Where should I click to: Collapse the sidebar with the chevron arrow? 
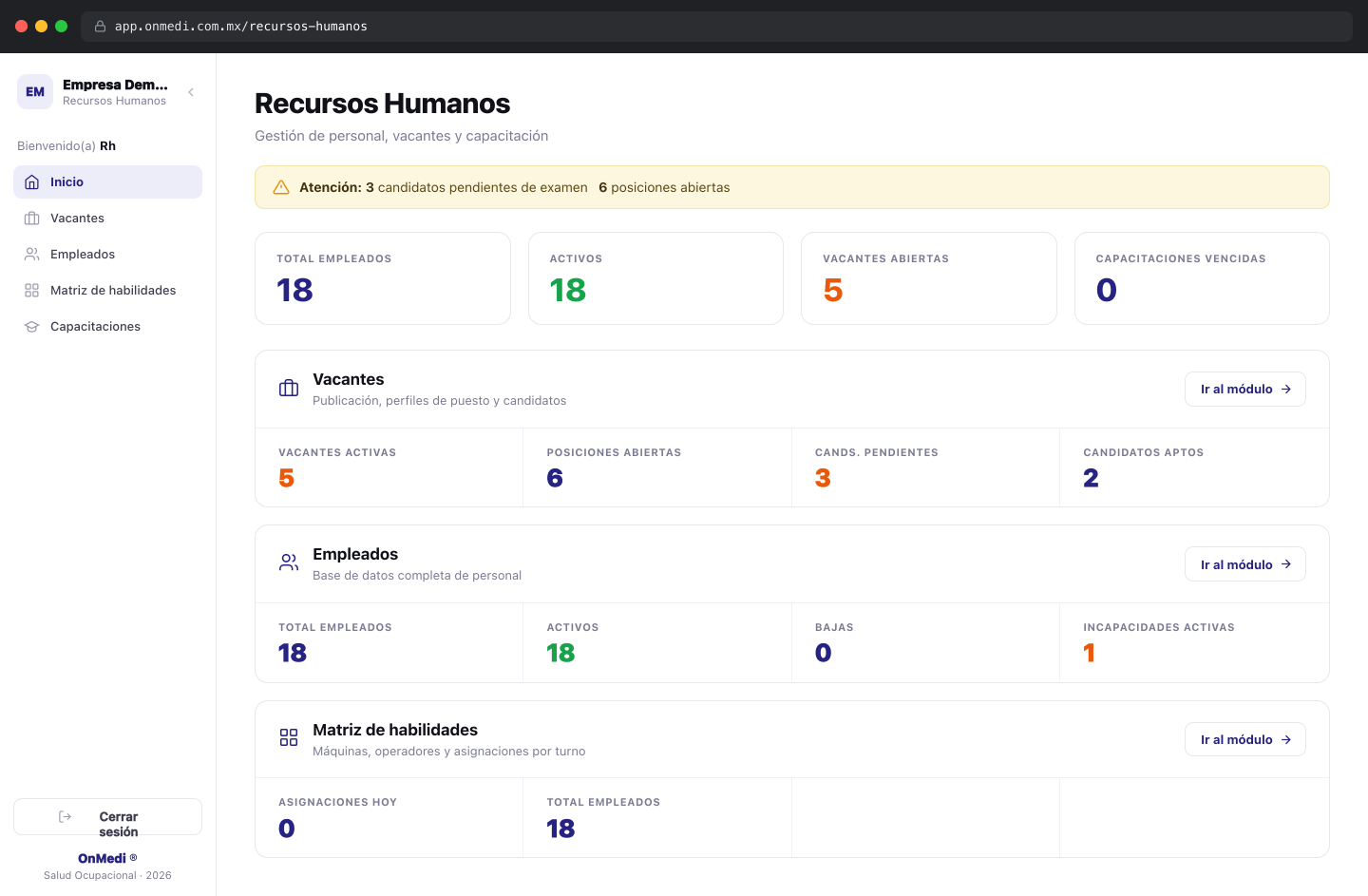(191, 92)
